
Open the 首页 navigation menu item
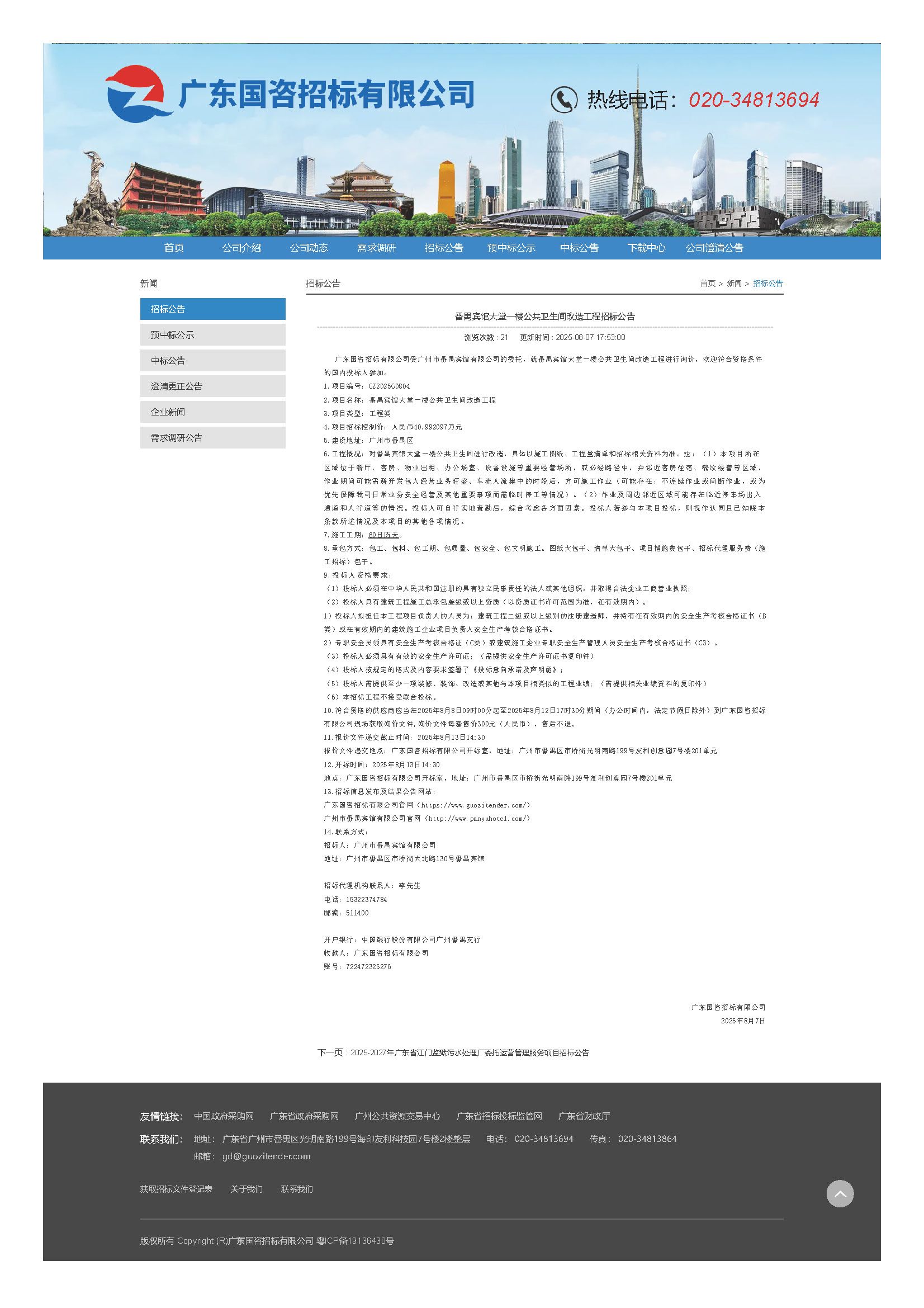click(174, 248)
